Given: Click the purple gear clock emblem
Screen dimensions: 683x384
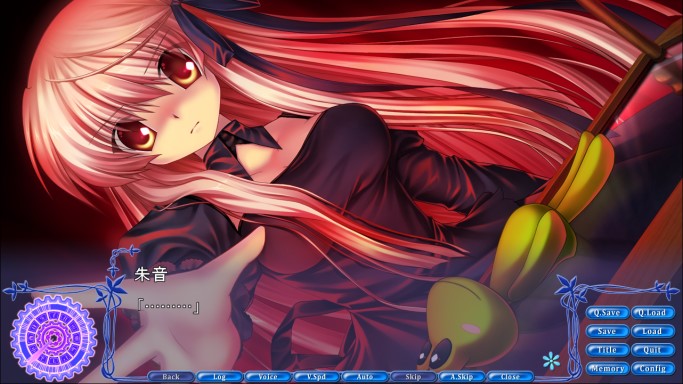Looking at the screenshot, I should 54,338.
